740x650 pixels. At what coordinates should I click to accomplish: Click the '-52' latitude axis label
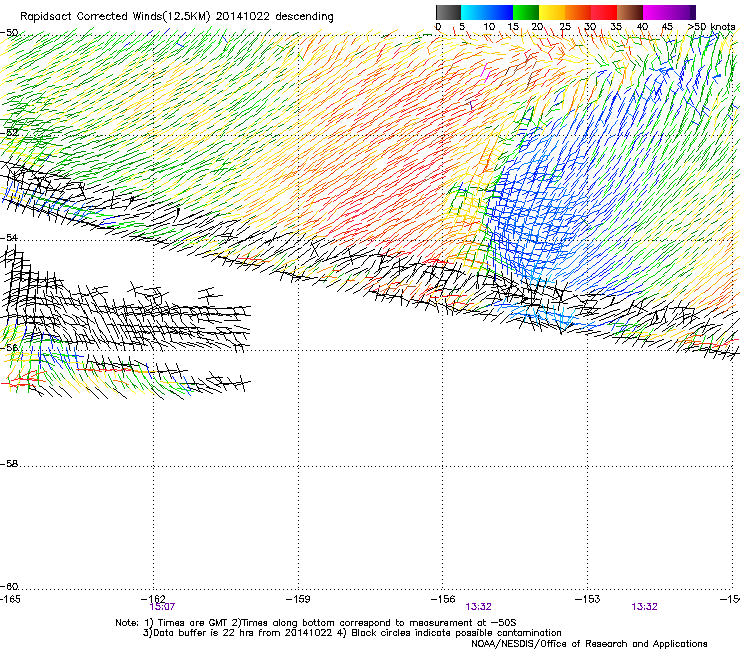[9, 133]
